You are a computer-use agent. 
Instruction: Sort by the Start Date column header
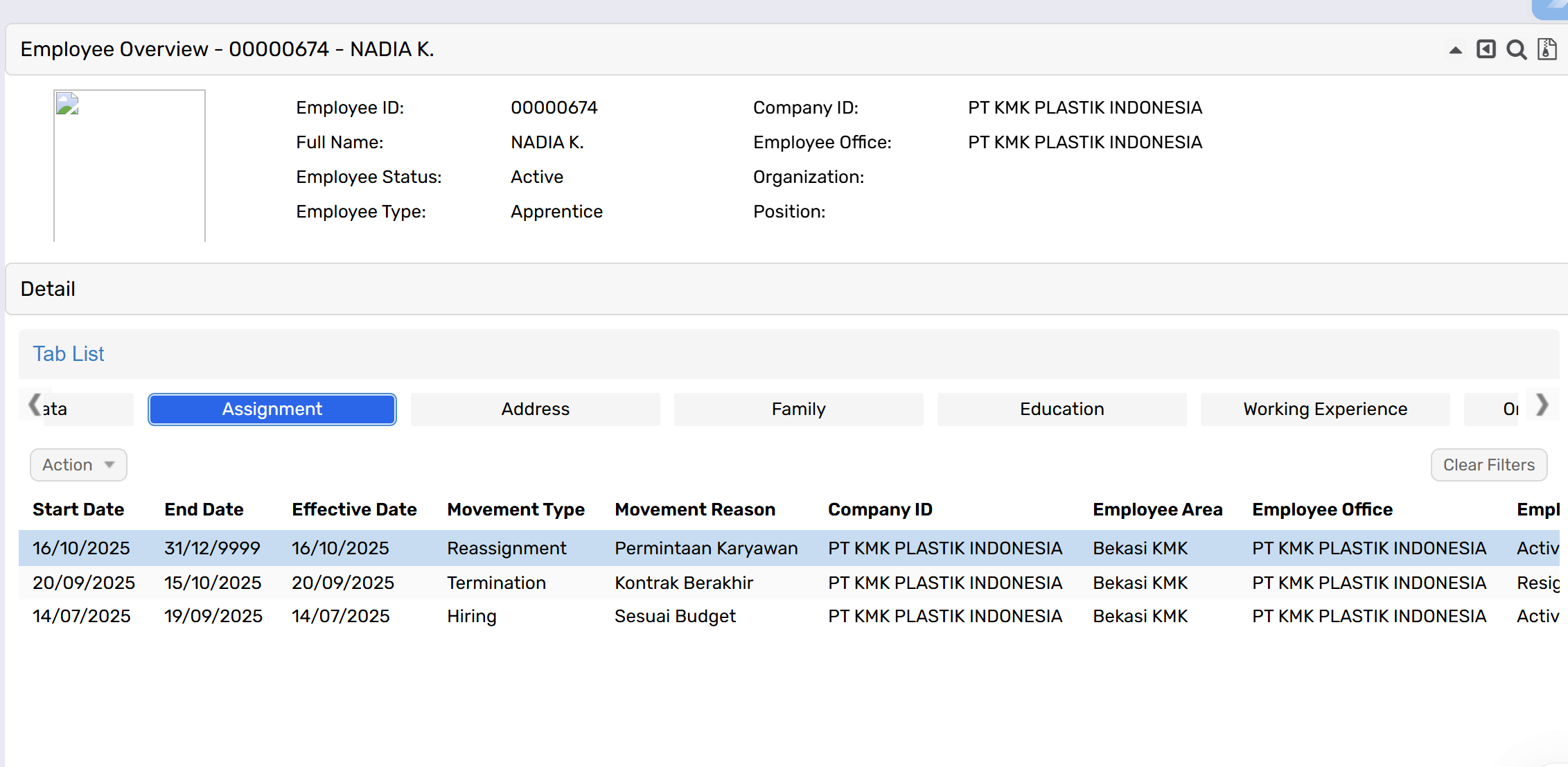[x=78, y=509]
